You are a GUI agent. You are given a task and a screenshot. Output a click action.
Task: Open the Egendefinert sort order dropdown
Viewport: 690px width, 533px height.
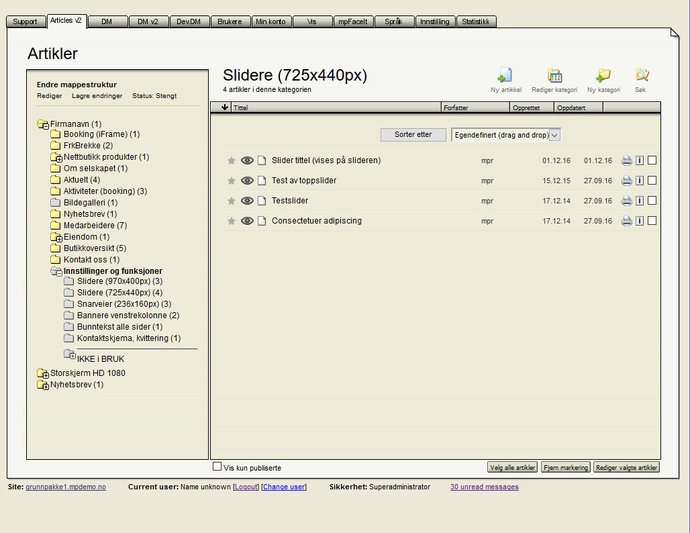click(x=505, y=134)
